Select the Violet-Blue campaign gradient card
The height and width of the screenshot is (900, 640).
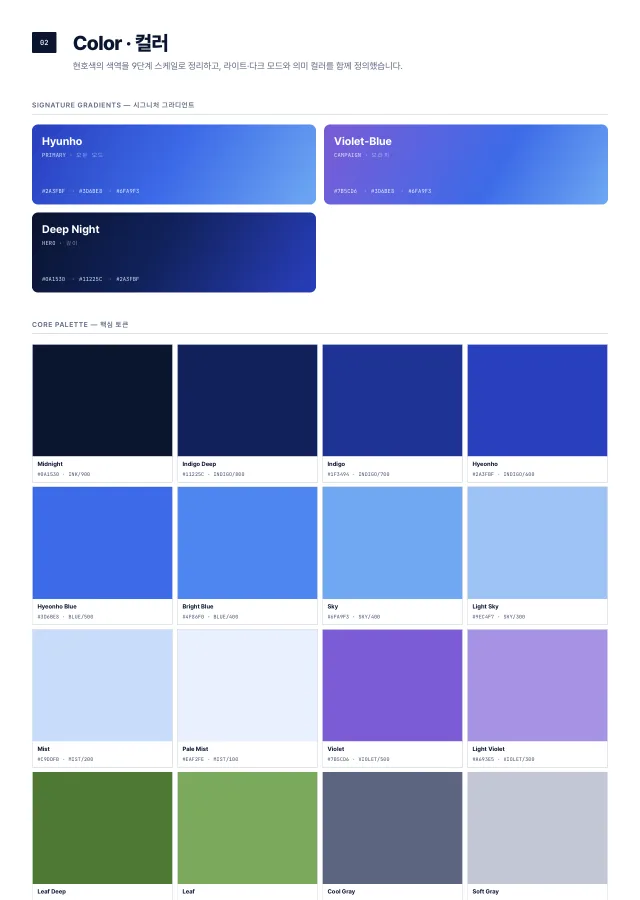point(466,164)
